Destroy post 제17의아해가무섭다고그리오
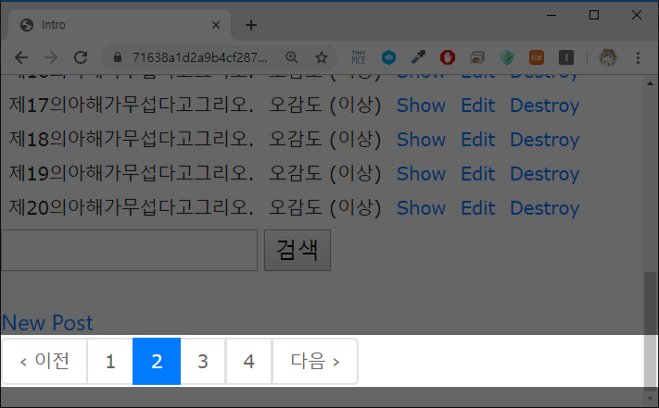 (545, 105)
